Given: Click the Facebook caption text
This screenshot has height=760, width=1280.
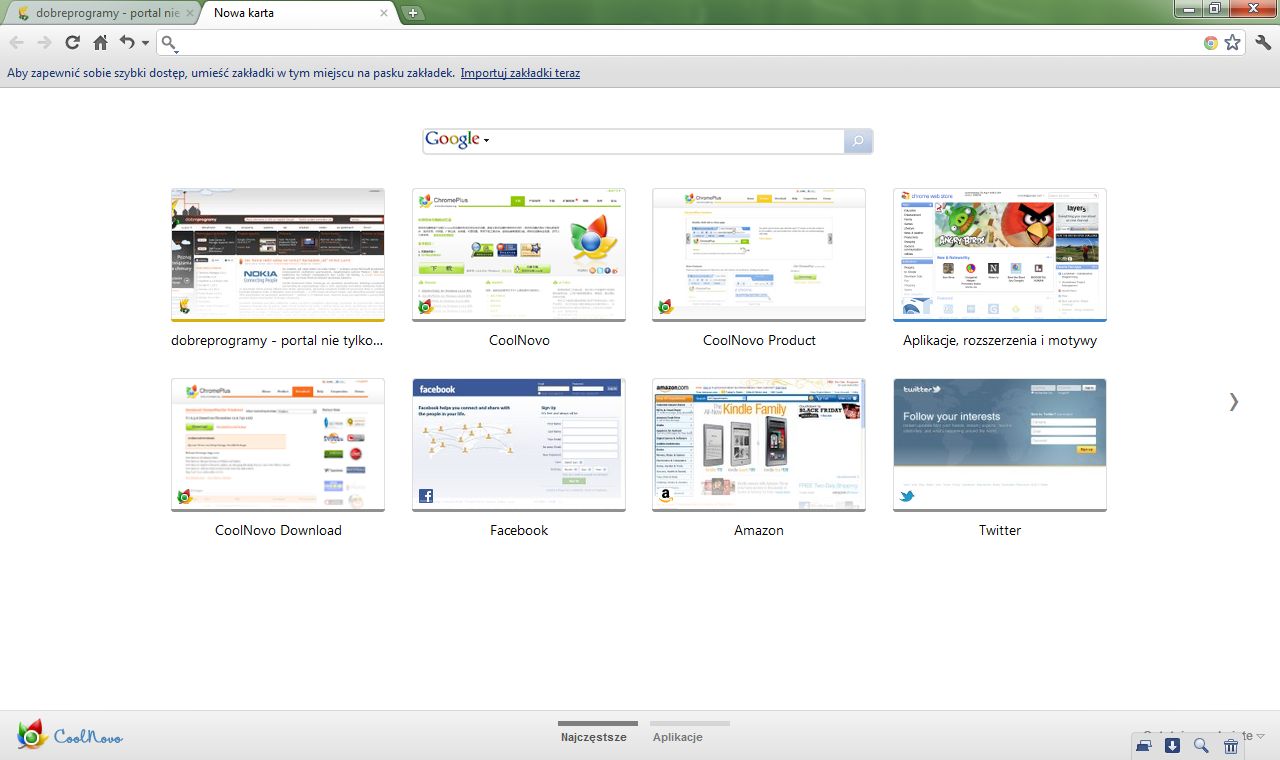Looking at the screenshot, I should [x=519, y=530].
